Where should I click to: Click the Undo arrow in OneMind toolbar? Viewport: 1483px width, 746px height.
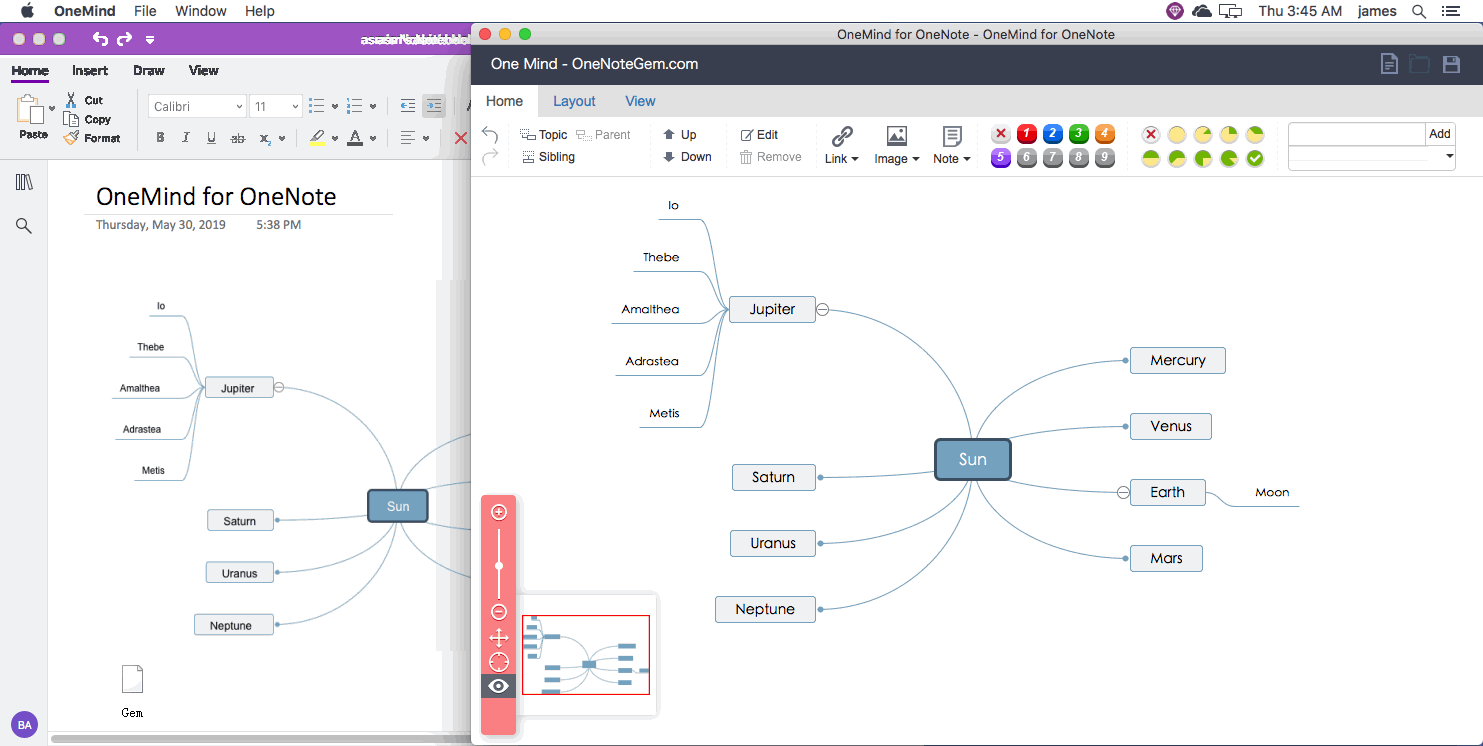tap(490, 135)
